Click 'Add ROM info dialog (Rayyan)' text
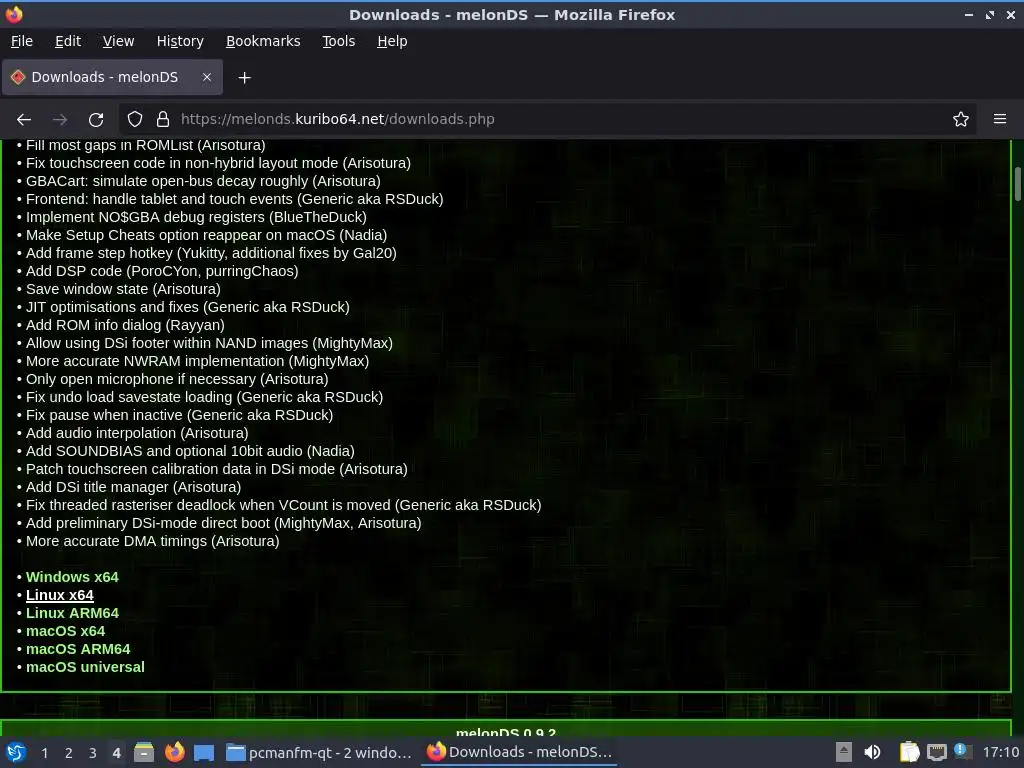 pos(125,325)
